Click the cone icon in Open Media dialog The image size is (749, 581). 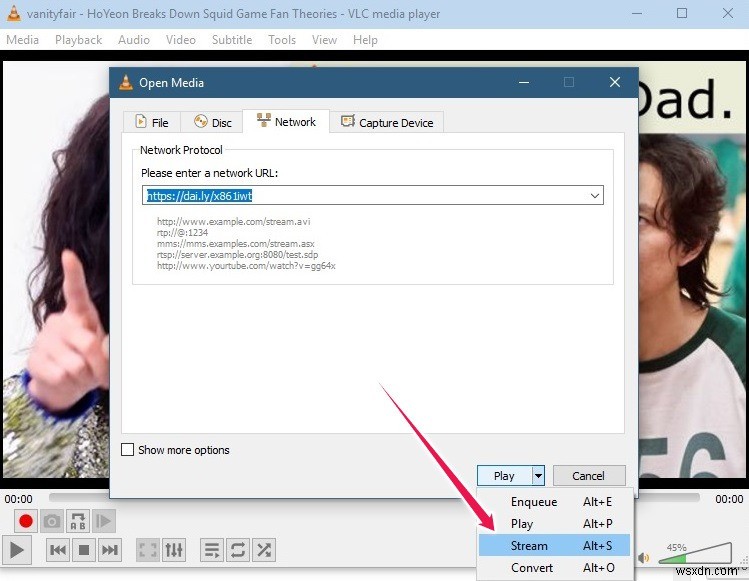pos(126,83)
